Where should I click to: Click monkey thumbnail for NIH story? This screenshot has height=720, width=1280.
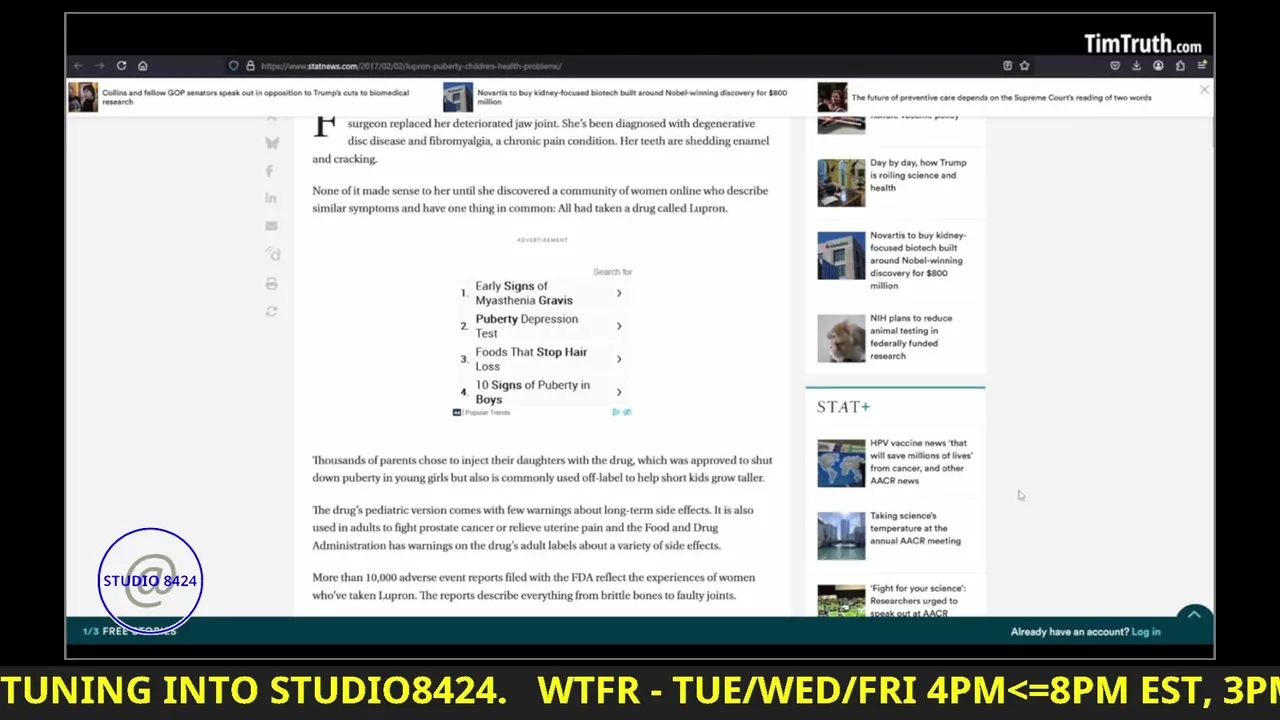click(x=841, y=338)
